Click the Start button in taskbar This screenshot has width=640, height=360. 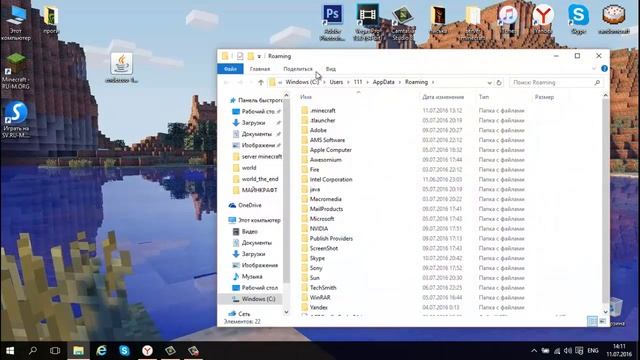pos(10,351)
